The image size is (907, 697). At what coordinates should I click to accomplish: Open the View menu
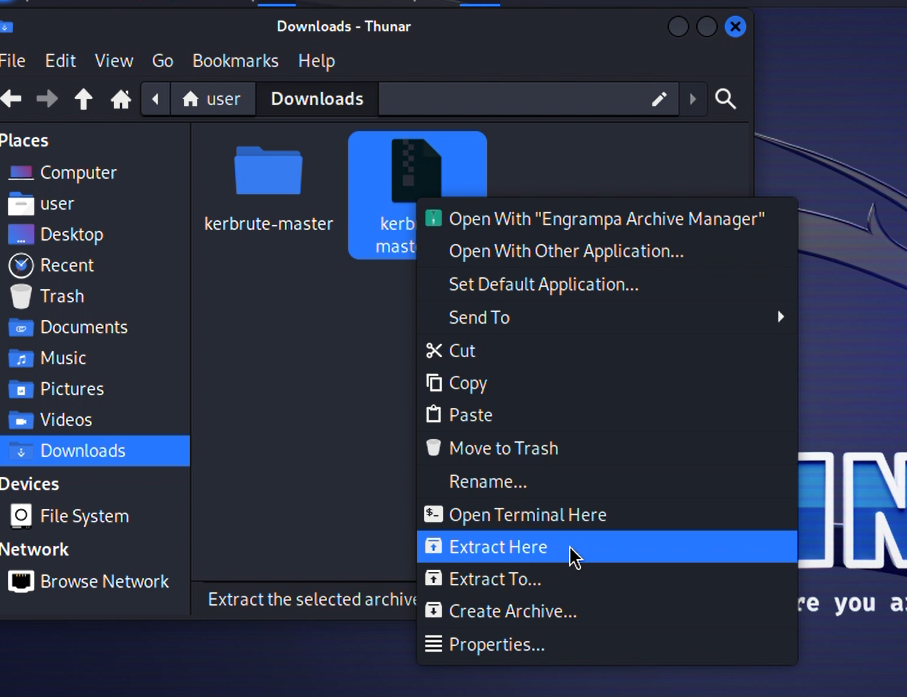pos(114,61)
